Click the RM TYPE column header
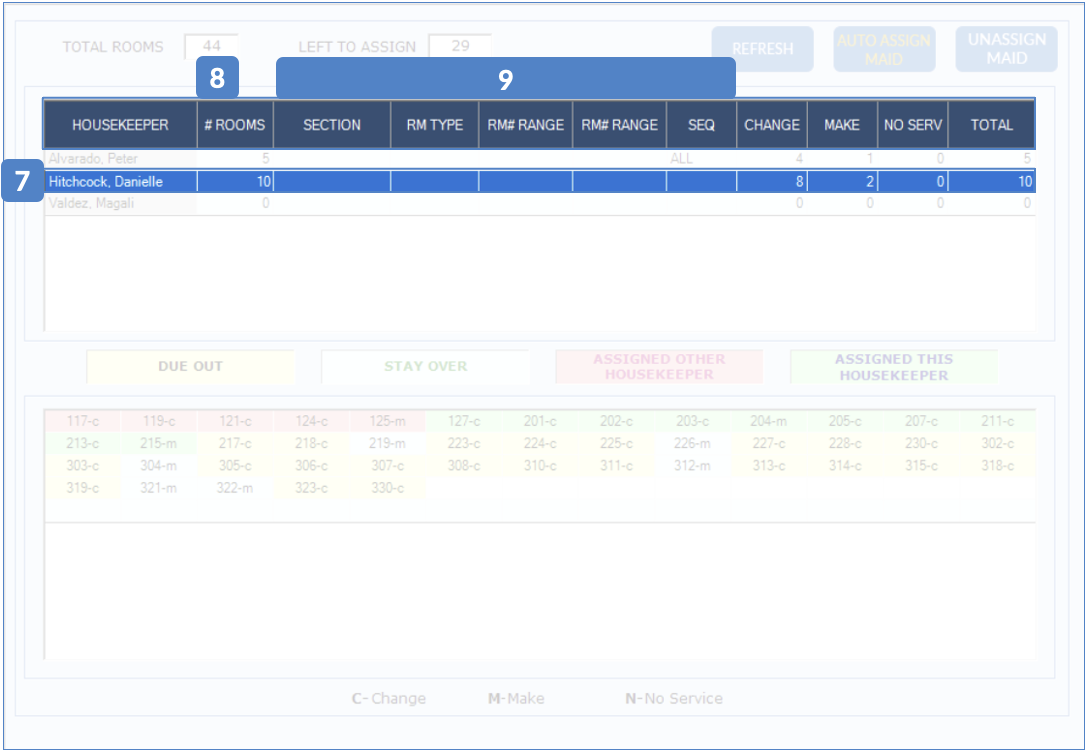This screenshot has height=753, width=1089. pos(434,125)
